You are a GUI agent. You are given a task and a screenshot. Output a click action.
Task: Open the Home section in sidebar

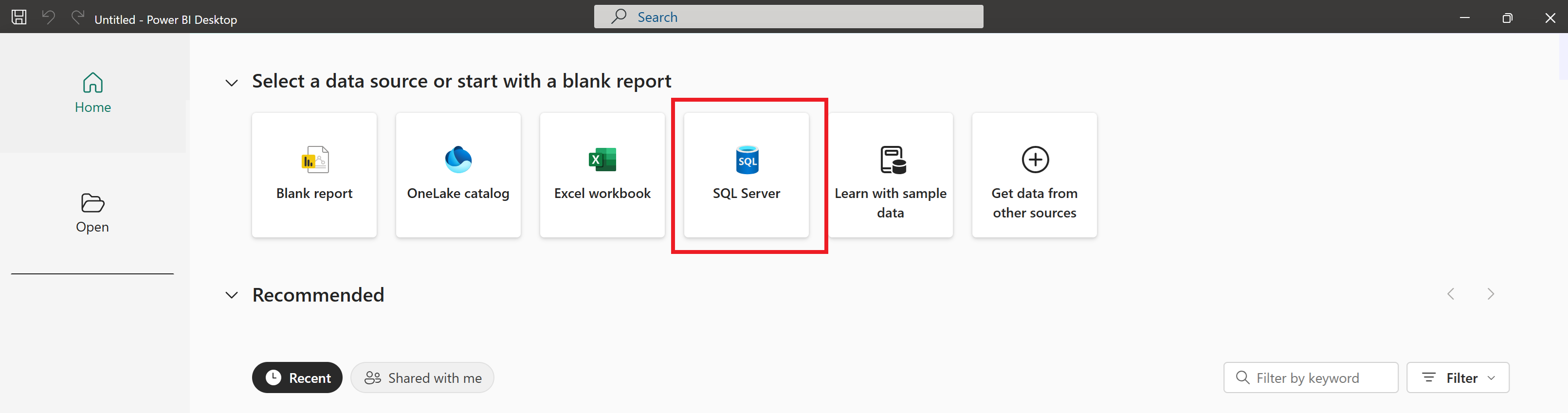(x=93, y=92)
